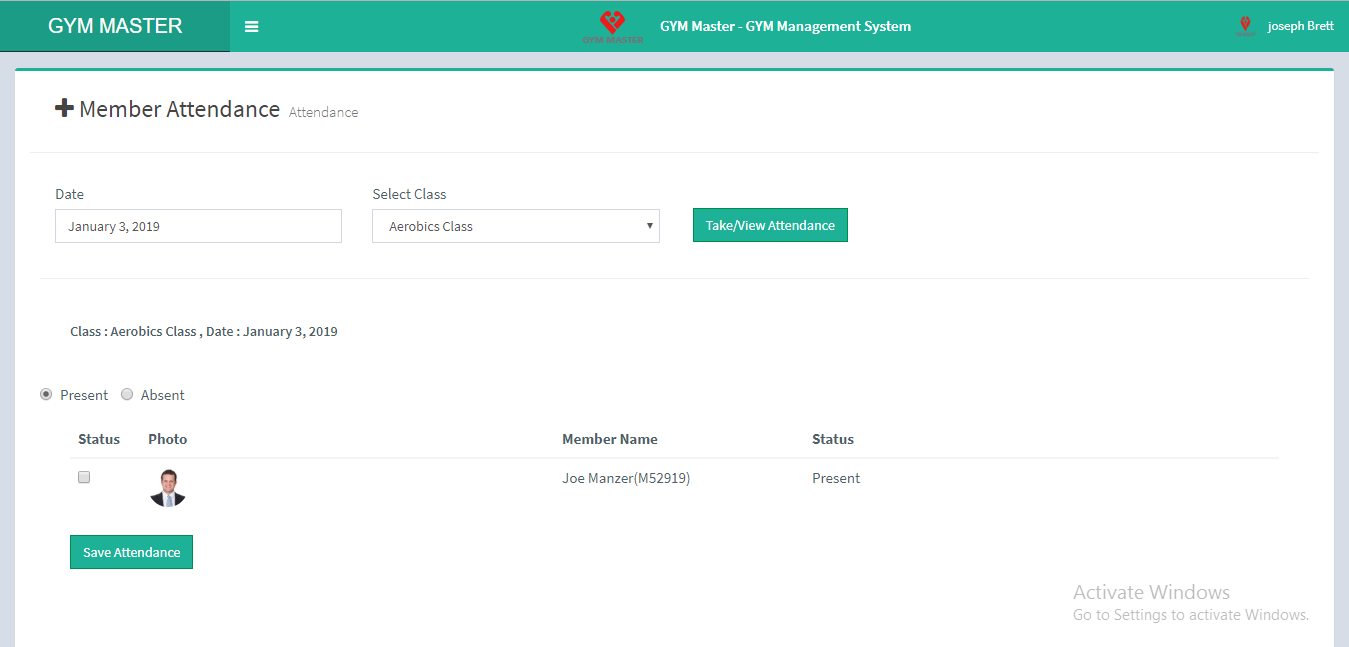Viewport: 1349px width, 647px height.
Task: Click the red heart GYM Master logo
Action: pos(612,25)
